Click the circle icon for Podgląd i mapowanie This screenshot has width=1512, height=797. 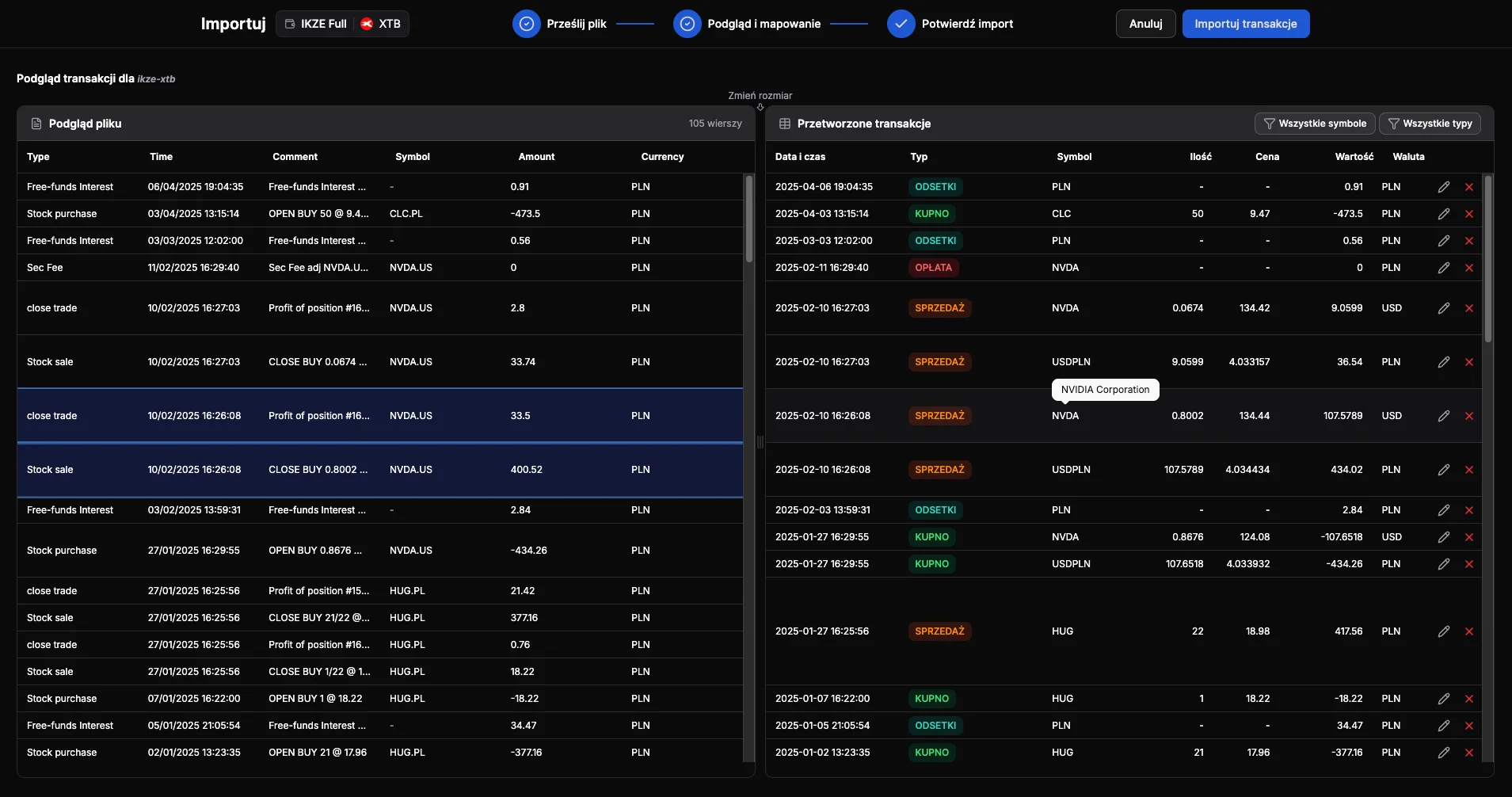coord(686,23)
